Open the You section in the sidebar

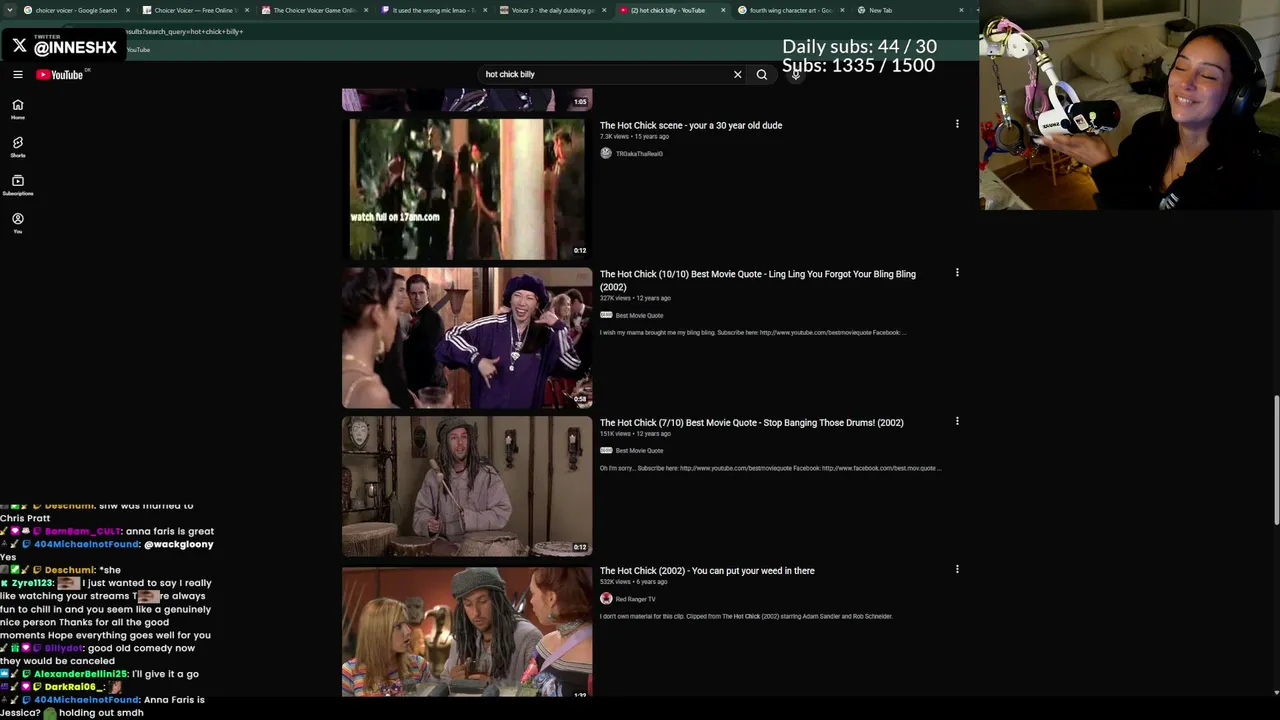click(18, 223)
